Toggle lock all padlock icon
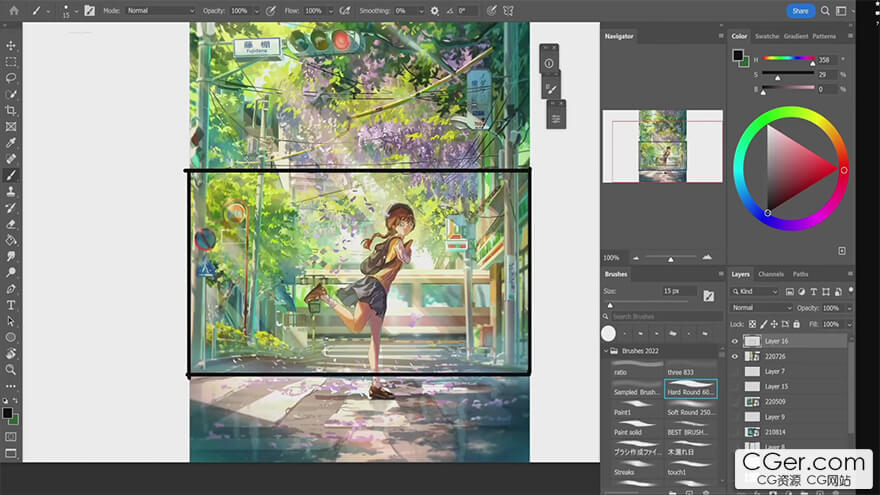 tap(796, 324)
